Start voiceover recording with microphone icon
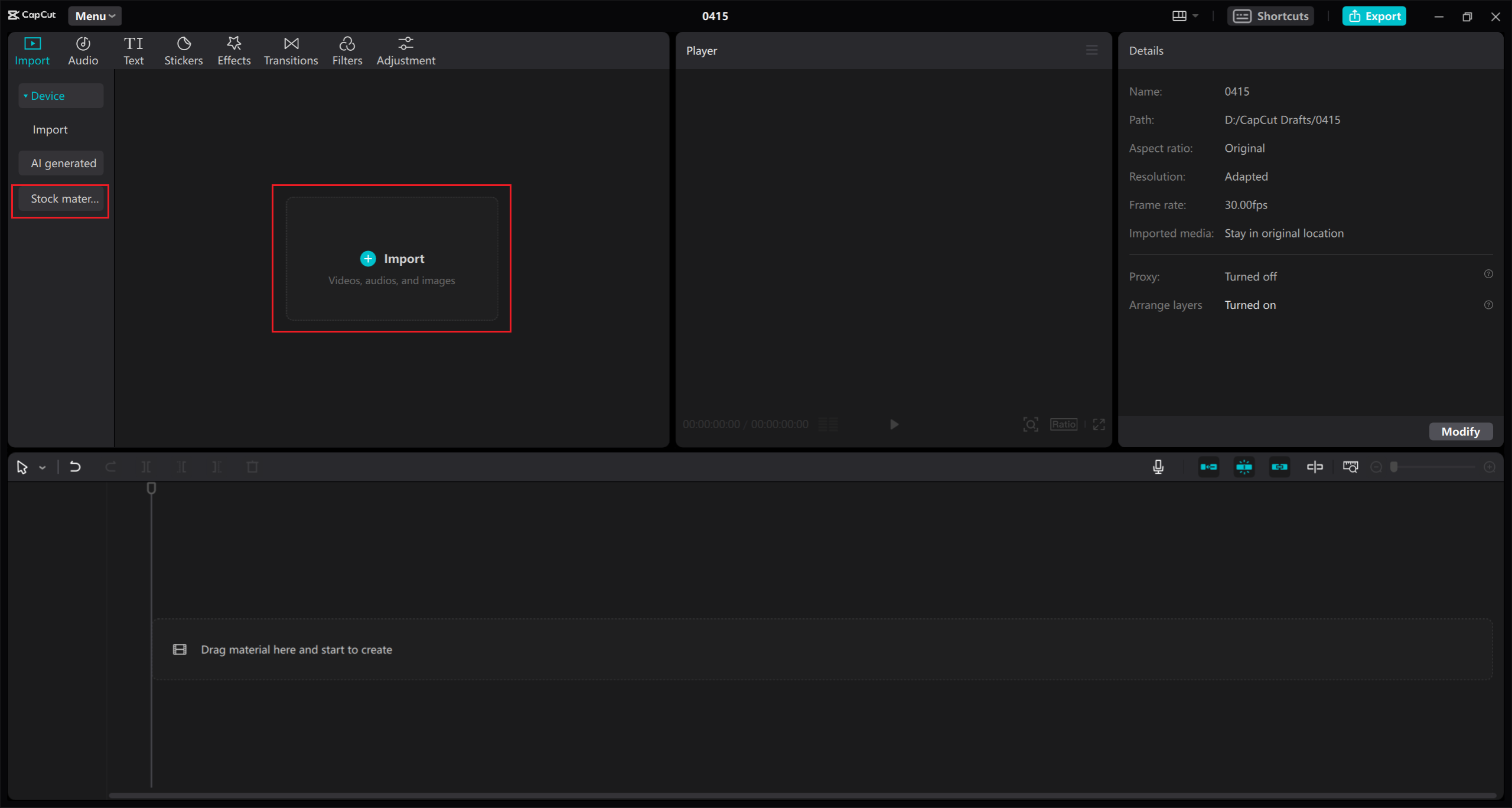 click(1158, 467)
